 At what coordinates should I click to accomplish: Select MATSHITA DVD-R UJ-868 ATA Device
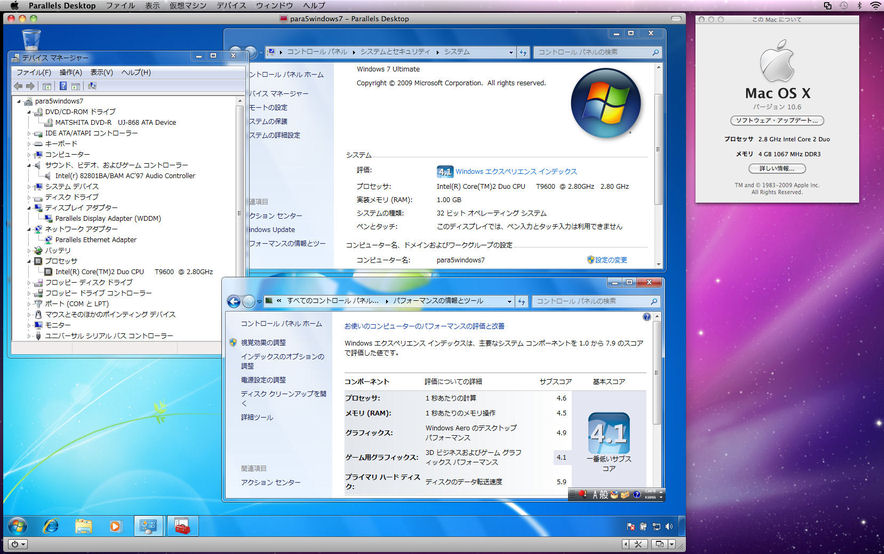116,122
